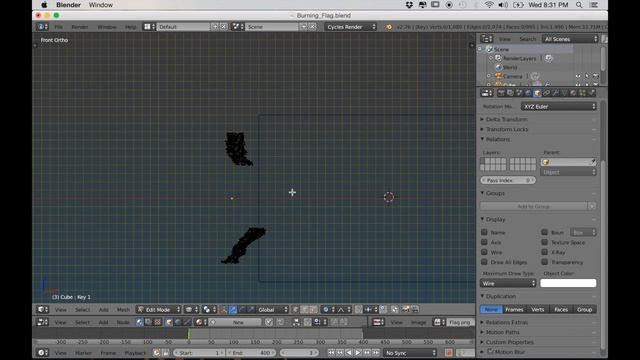Image resolution: width=640 pixels, height=360 pixels.
Task: Jump to the last frame
Action: pyautogui.click(x=376, y=353)
